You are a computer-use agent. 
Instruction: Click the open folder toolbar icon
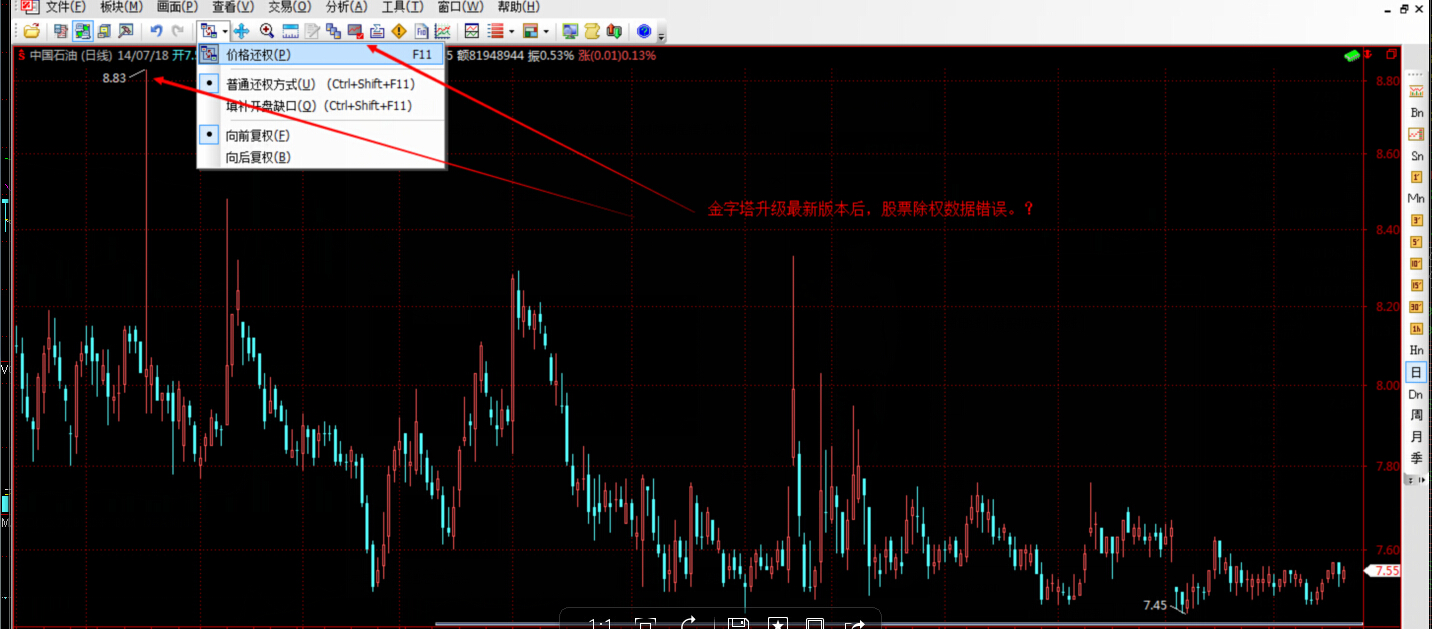pyautogui.click(x=32, y=31)
